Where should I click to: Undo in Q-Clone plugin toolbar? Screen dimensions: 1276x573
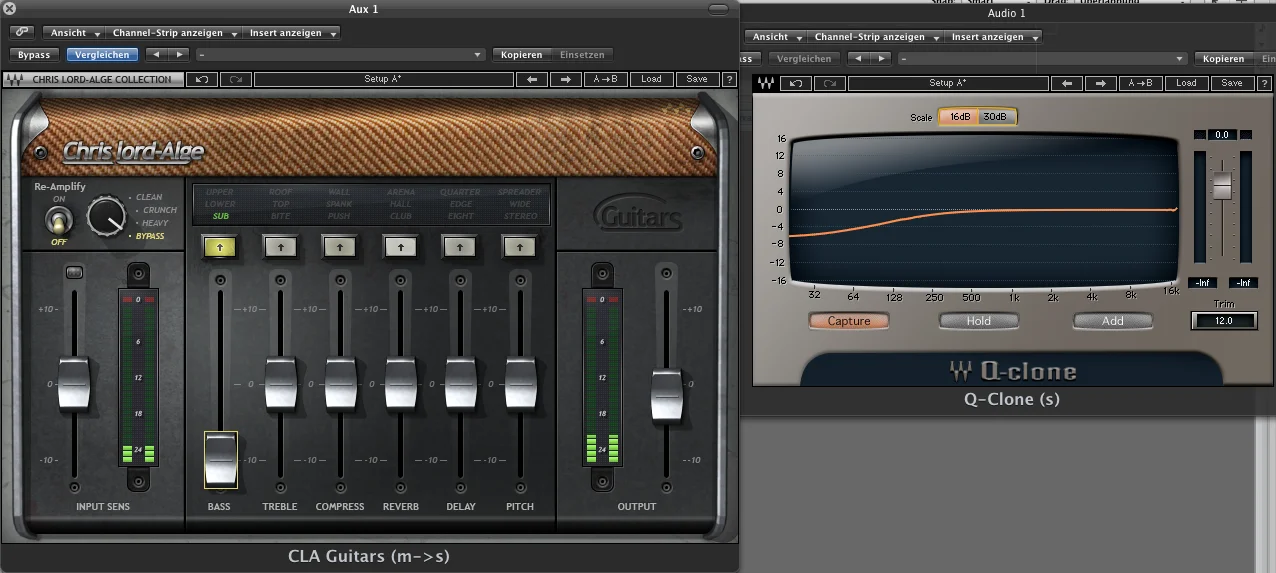click(x=796, y=83)
